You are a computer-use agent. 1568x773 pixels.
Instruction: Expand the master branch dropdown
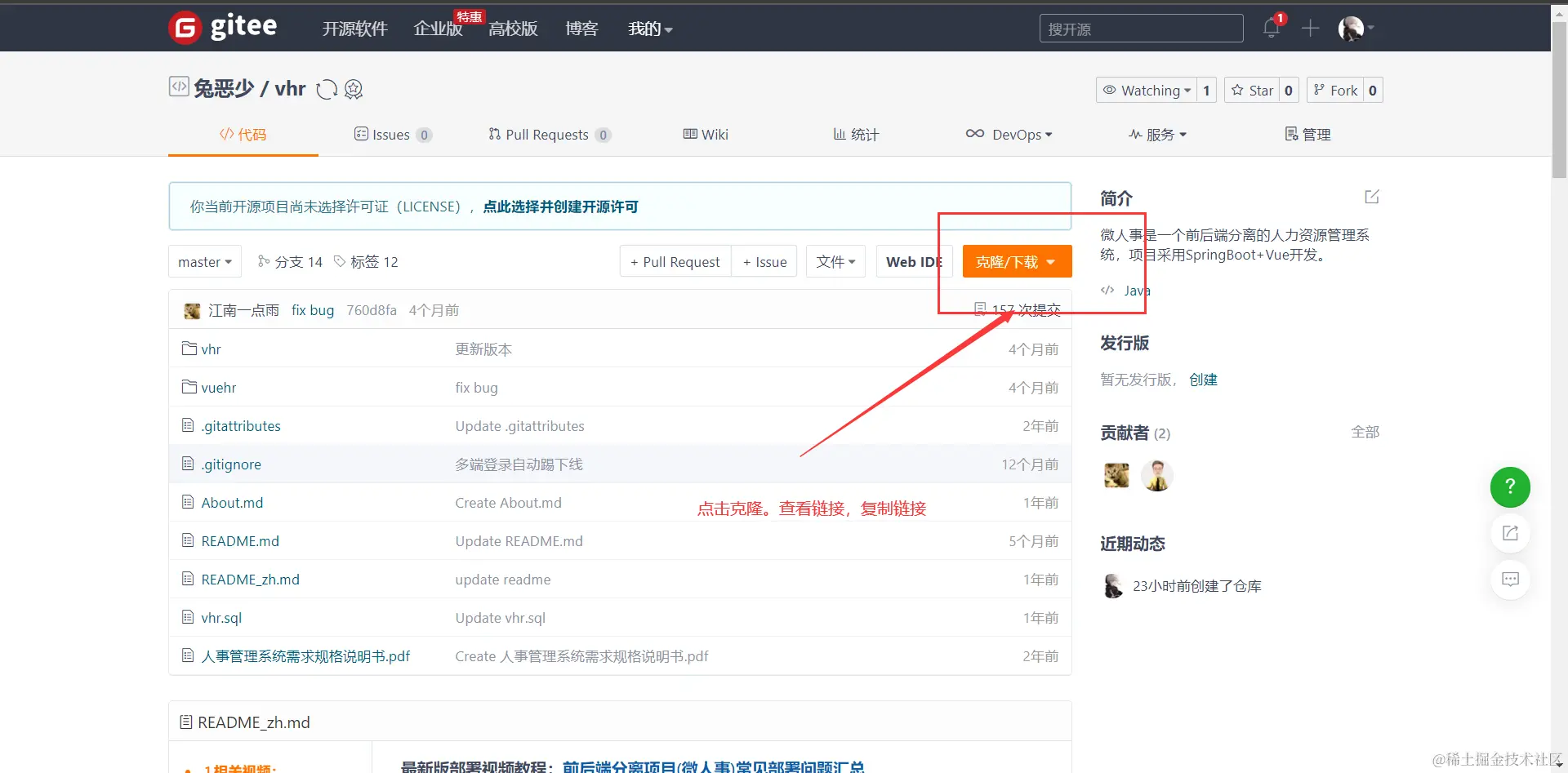205,261
